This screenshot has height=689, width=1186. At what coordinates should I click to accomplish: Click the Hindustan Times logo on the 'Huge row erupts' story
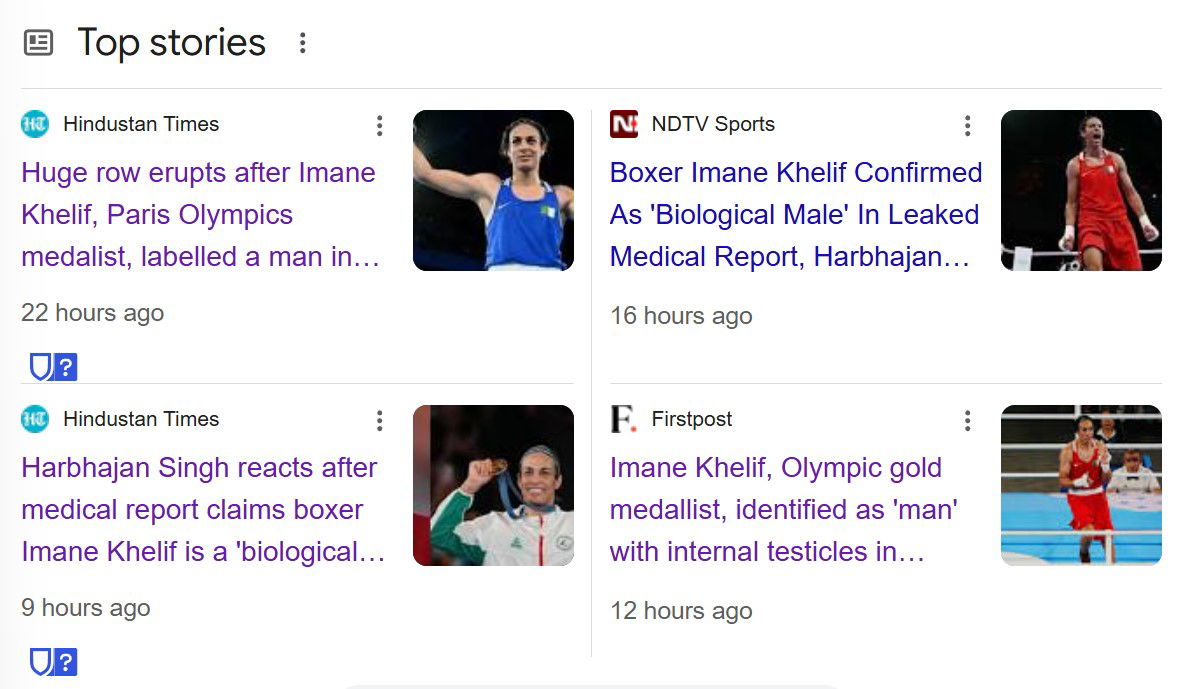(35, 125)
